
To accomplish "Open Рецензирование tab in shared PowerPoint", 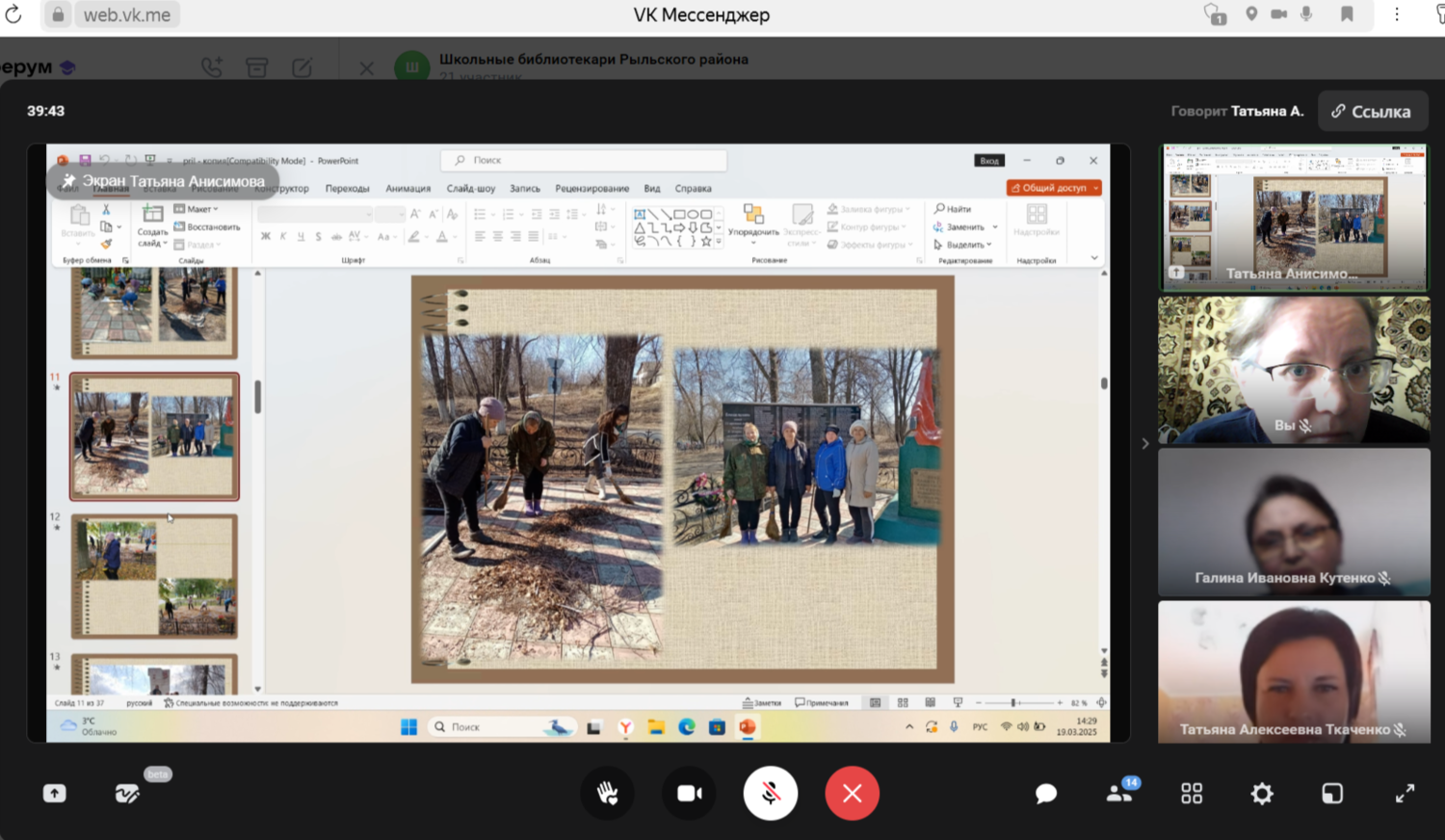I will coord(592,189).
